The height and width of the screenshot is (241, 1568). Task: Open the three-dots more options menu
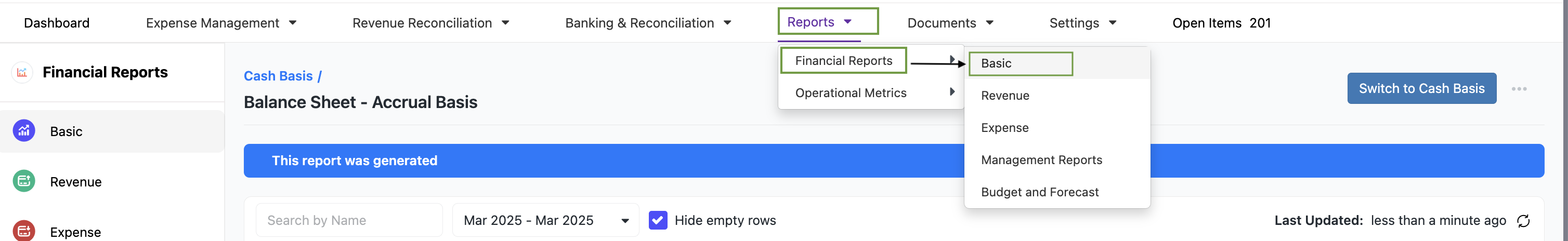pos(1519,89)
